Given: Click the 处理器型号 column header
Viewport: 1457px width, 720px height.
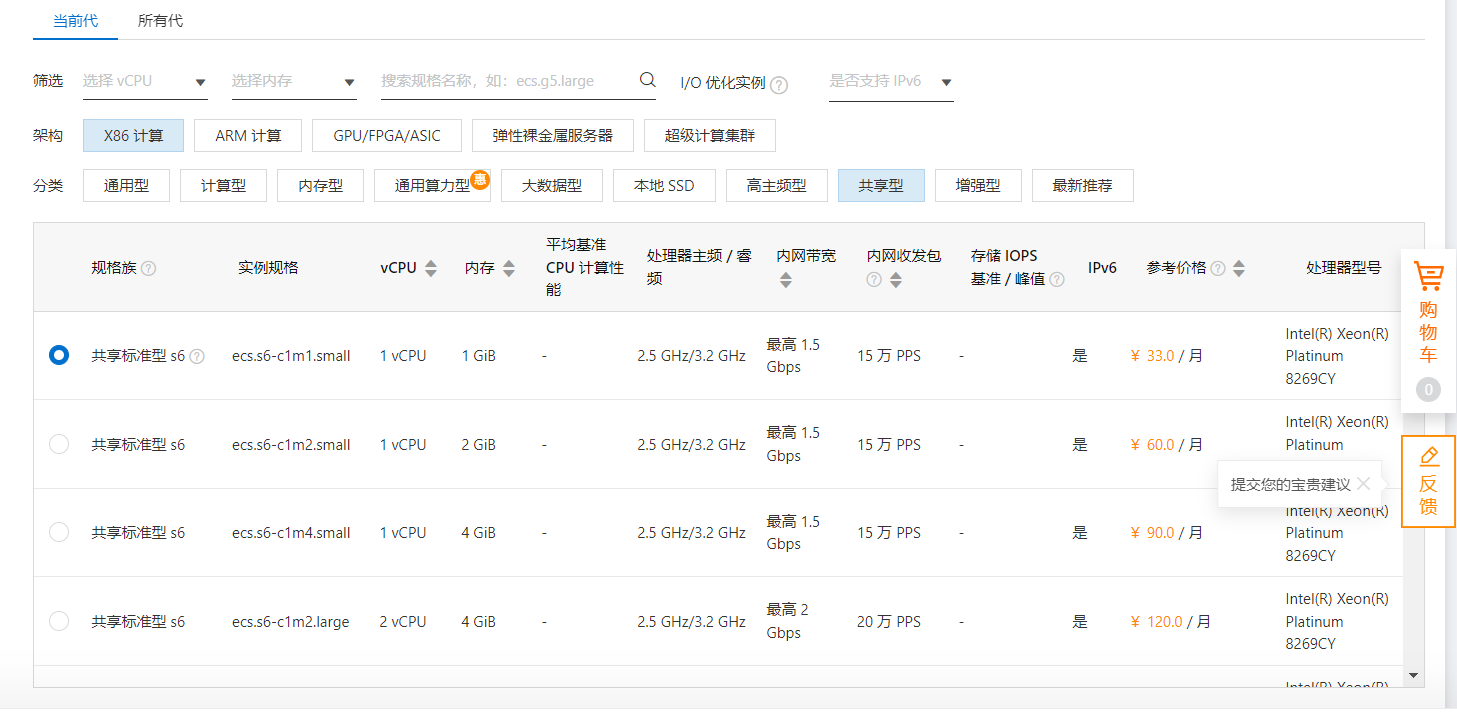Looking at the screenshot, I should pyautogui.click(x=1344, y=267).
